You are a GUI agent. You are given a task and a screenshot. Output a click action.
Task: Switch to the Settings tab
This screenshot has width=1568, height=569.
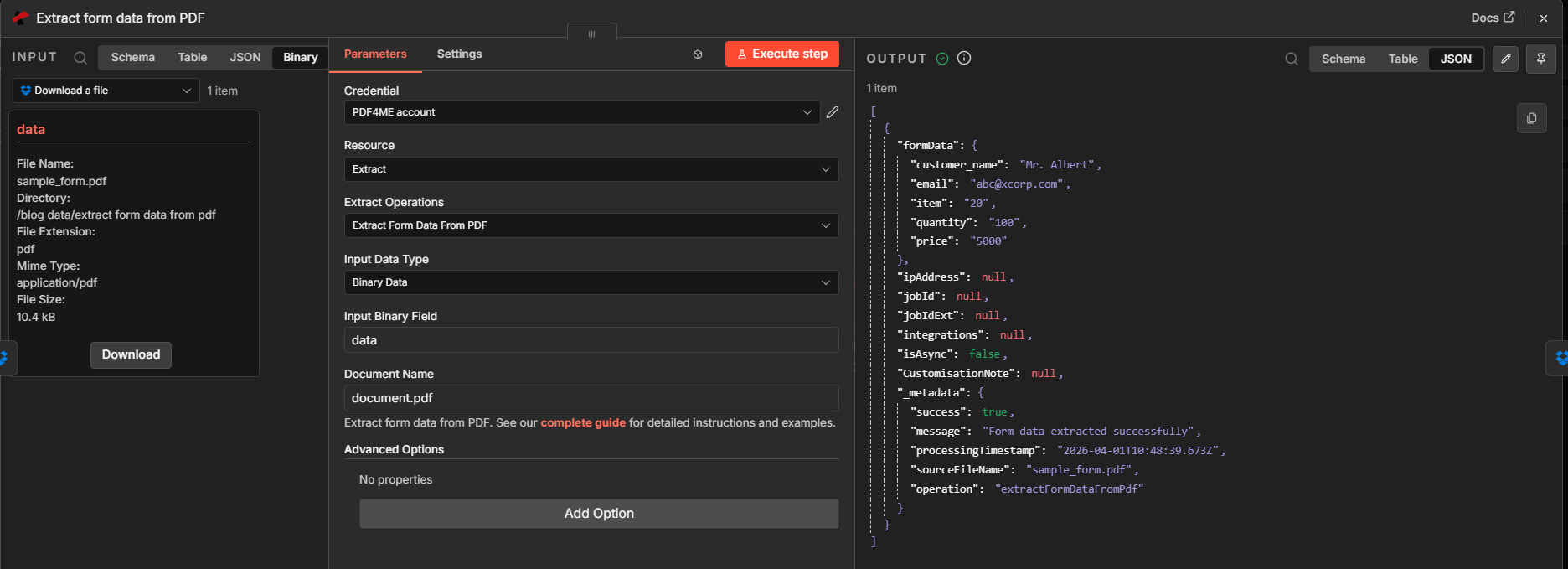[x=459, y=54]
